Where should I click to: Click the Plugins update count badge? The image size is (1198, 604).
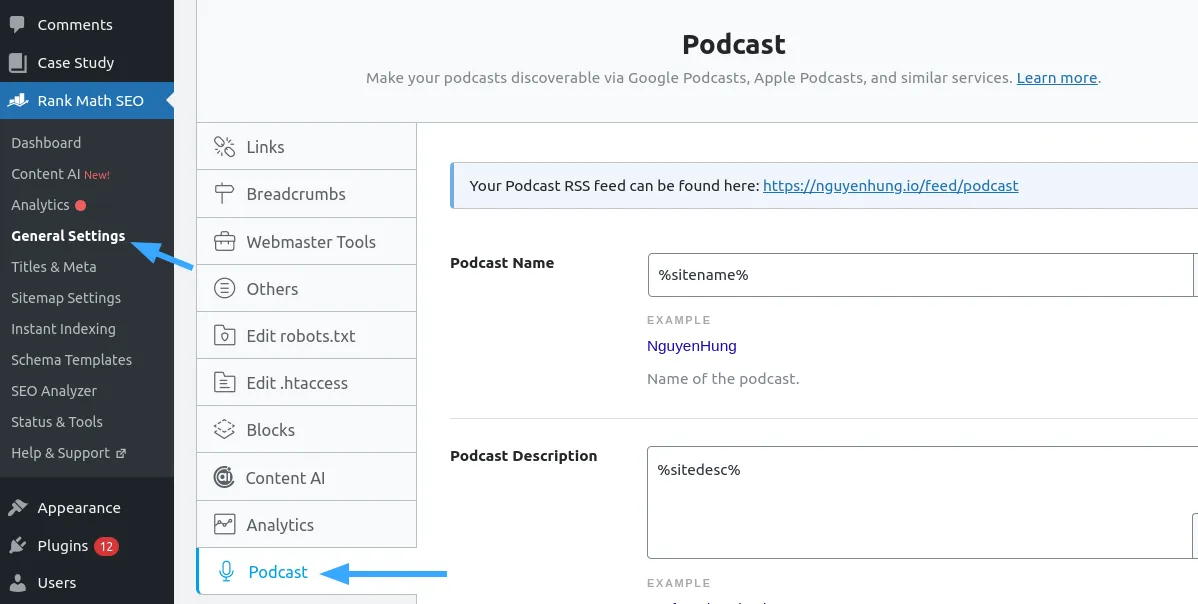point(106,547)
